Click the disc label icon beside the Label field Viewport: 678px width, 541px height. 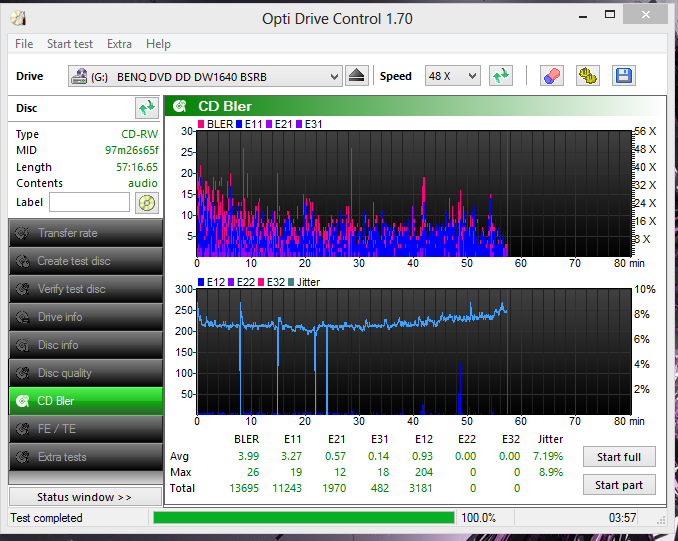147,202
